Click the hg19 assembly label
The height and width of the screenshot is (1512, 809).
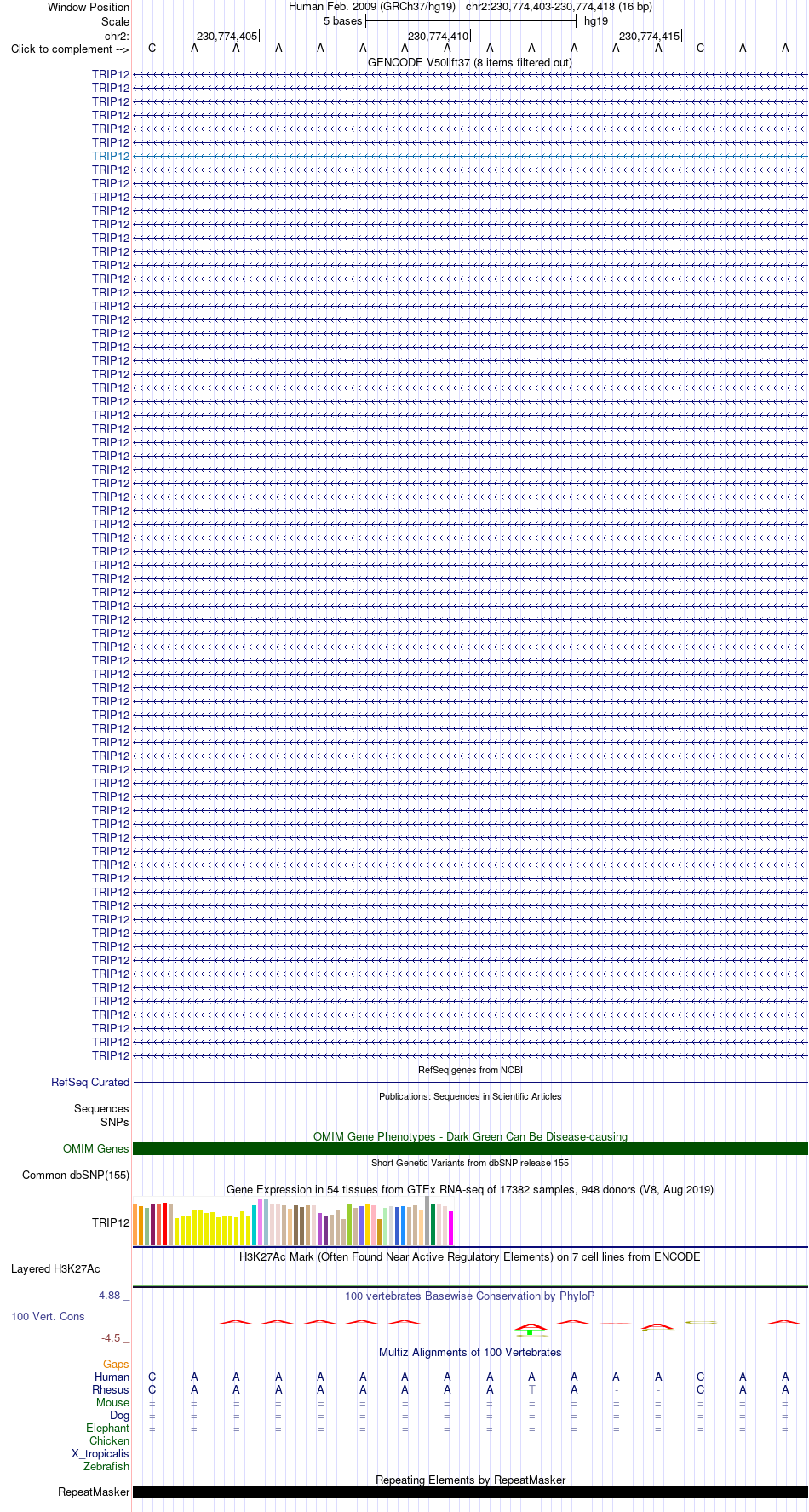(x=596, y=20)
